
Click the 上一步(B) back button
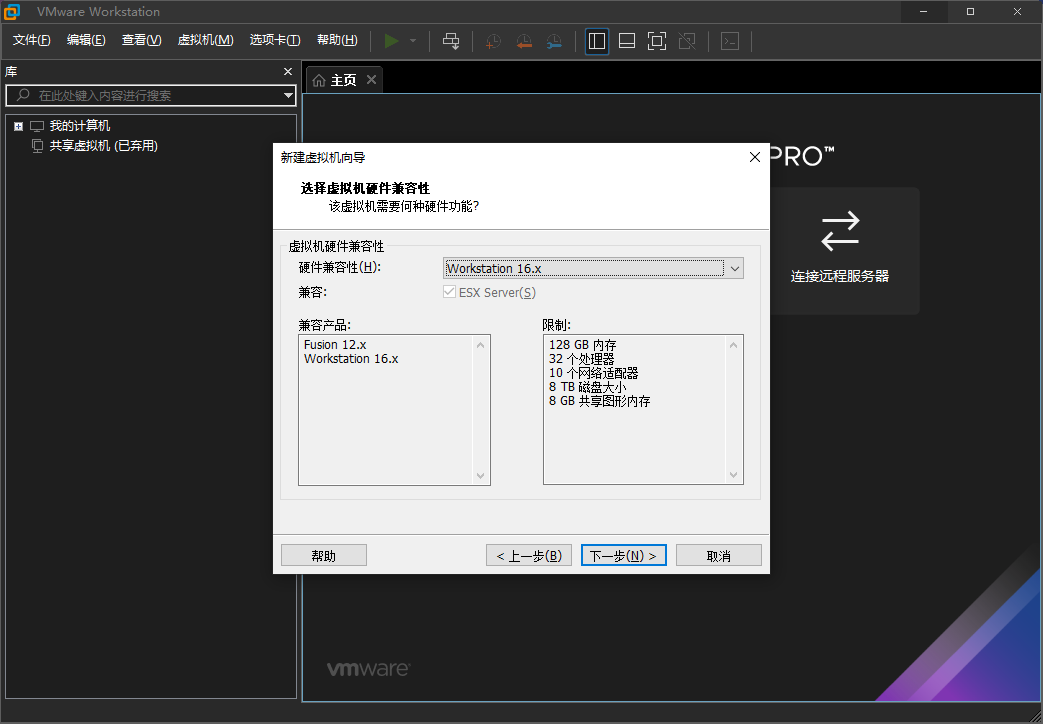pyautogui.click(x=529, y=556)
